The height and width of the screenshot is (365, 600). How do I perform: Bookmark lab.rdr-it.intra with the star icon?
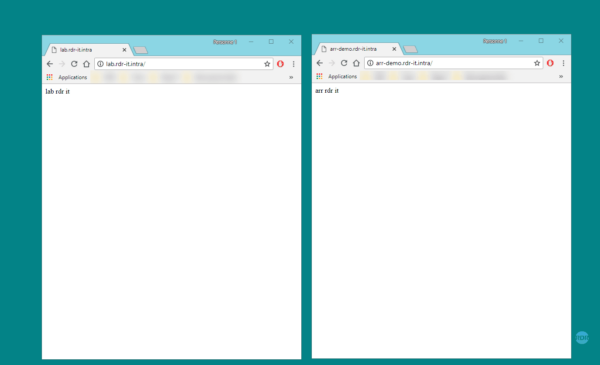pyautogui.click(x=267, y=64)
